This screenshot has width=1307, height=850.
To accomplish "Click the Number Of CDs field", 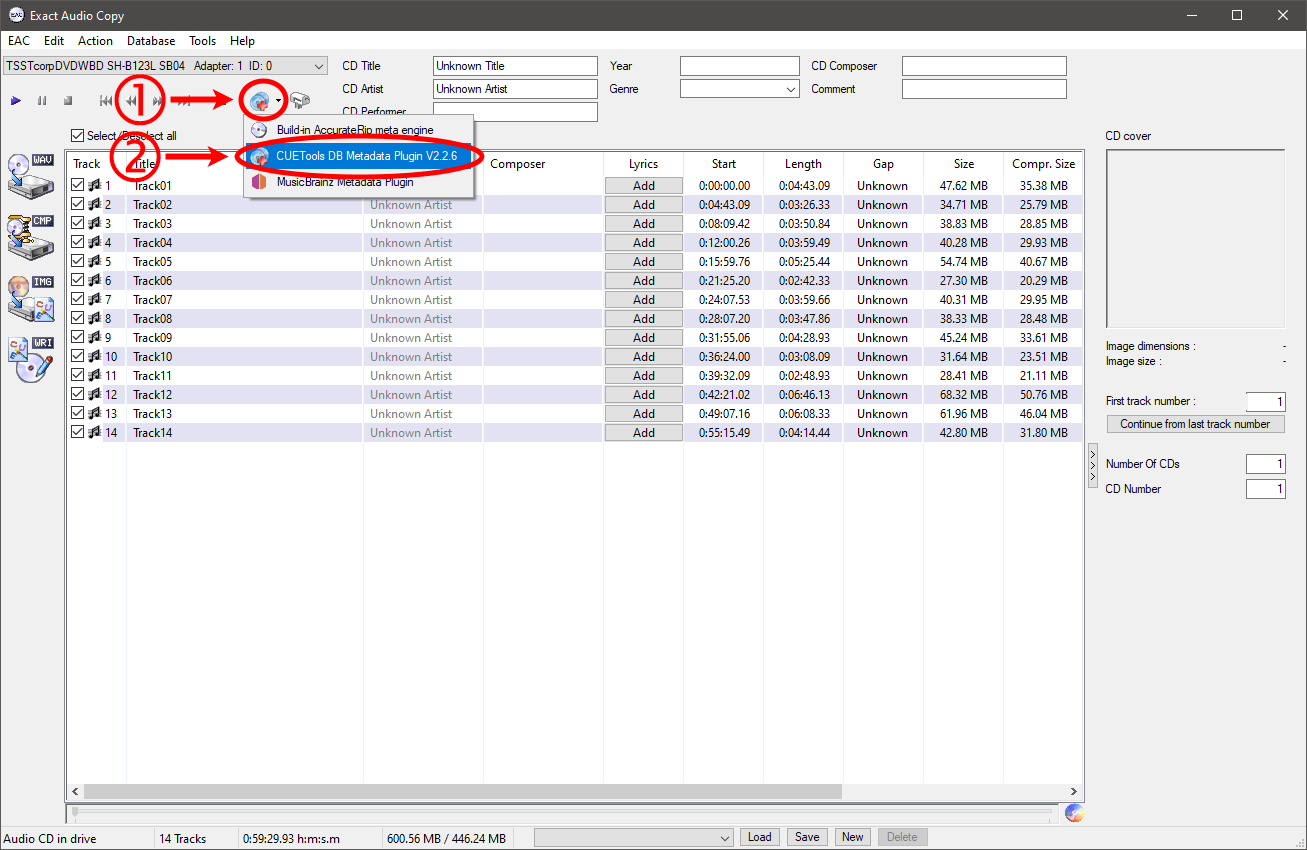I will 1265,464.
